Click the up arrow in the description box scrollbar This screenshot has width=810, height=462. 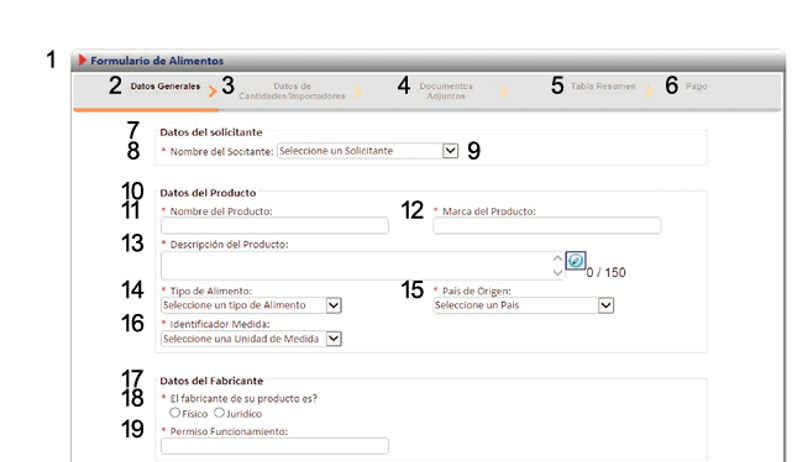tap(557, 257)
